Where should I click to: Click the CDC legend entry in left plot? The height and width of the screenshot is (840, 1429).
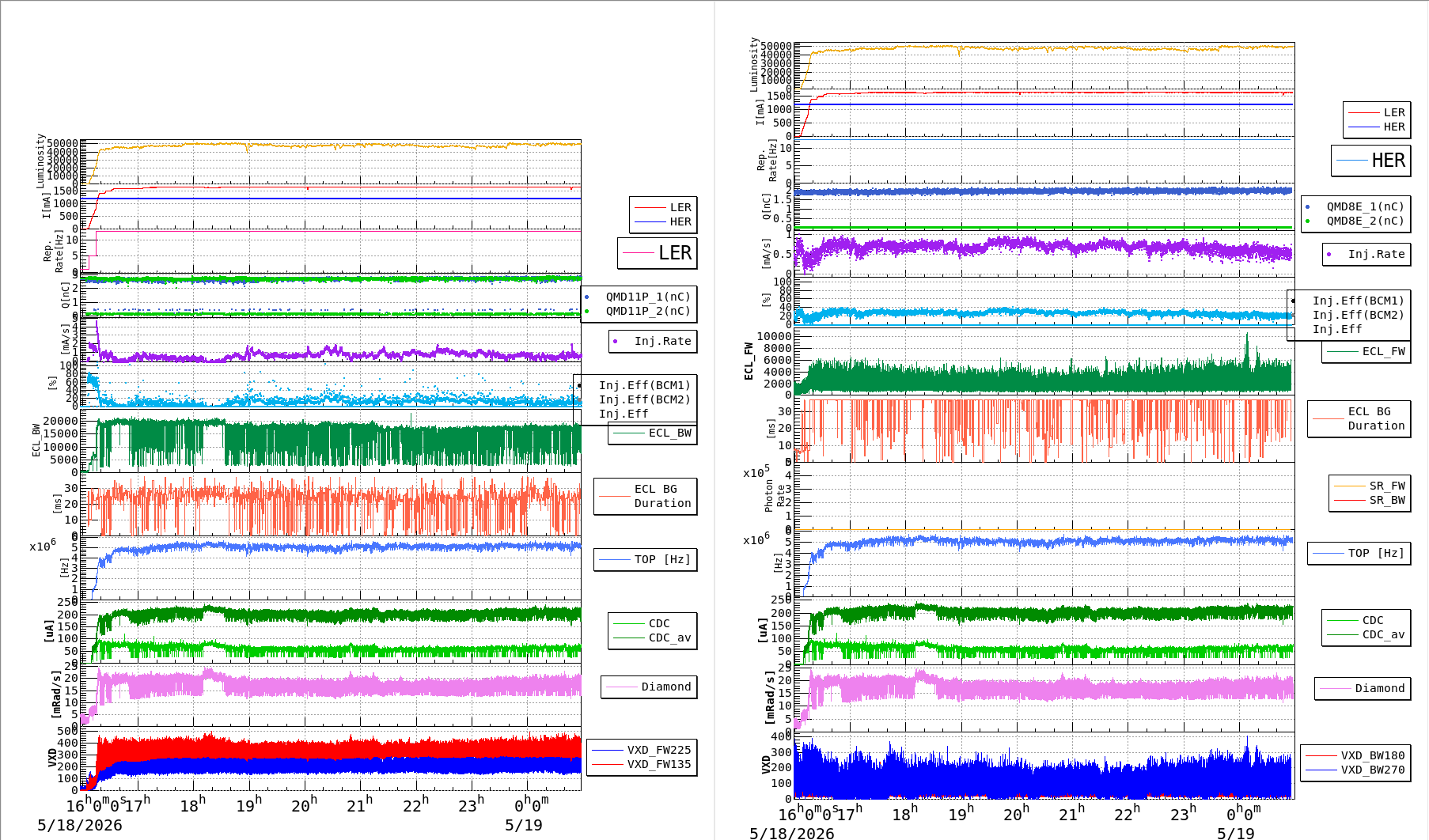[659, 623]
